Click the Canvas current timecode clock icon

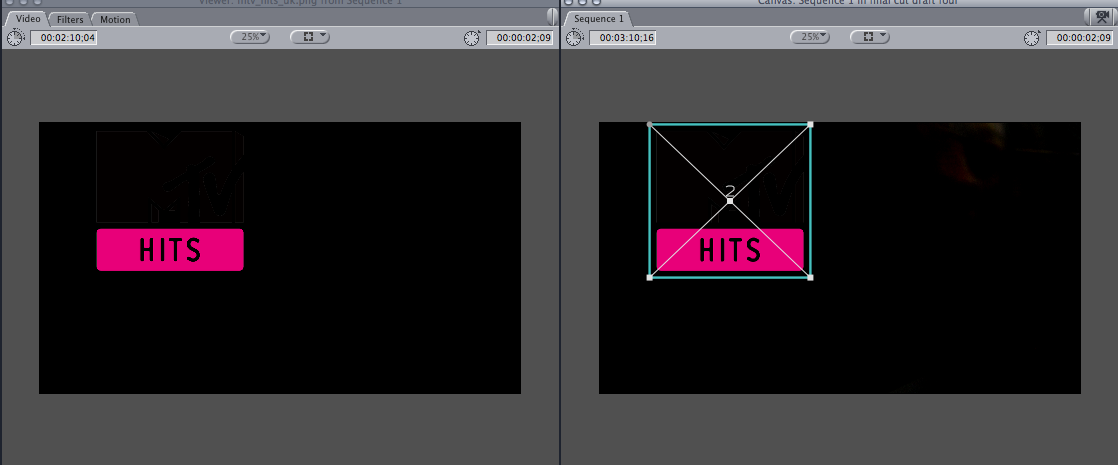pos(1031,38)
